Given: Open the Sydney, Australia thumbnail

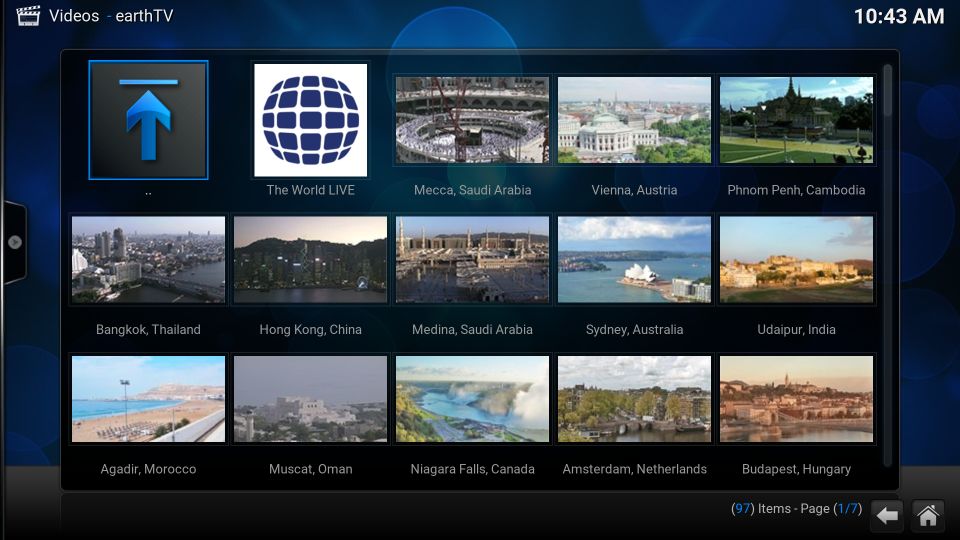Looking at the screenshot, I should click(x=634, y=260).
